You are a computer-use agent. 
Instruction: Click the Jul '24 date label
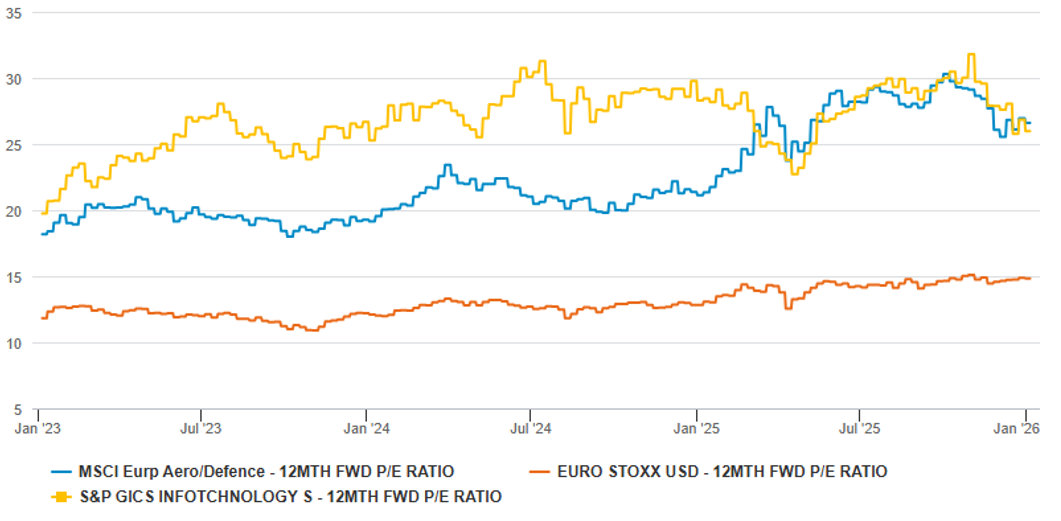tap(531, 428)
